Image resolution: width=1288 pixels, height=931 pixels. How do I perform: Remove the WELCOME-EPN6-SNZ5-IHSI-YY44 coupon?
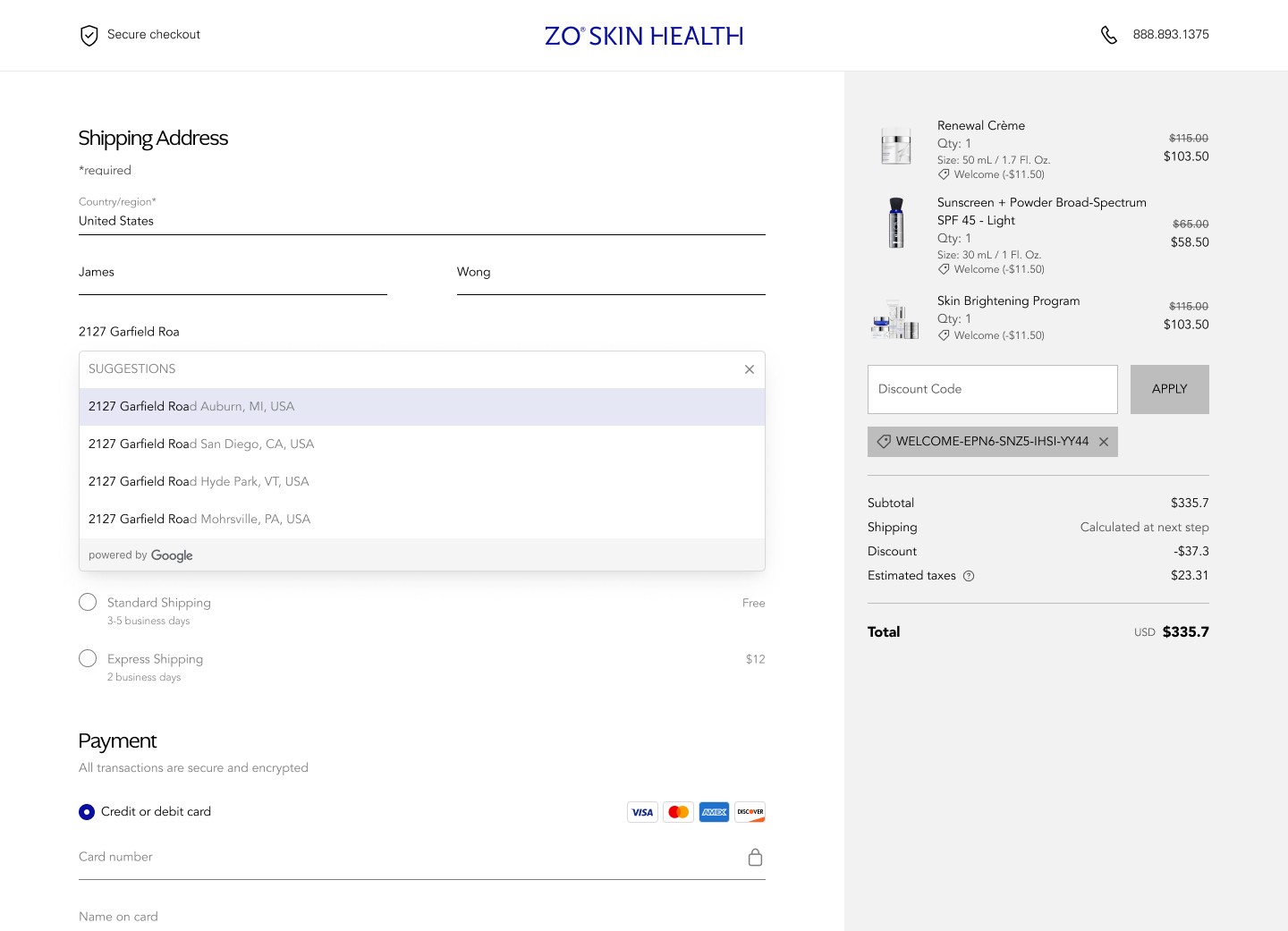[1104, 442]
